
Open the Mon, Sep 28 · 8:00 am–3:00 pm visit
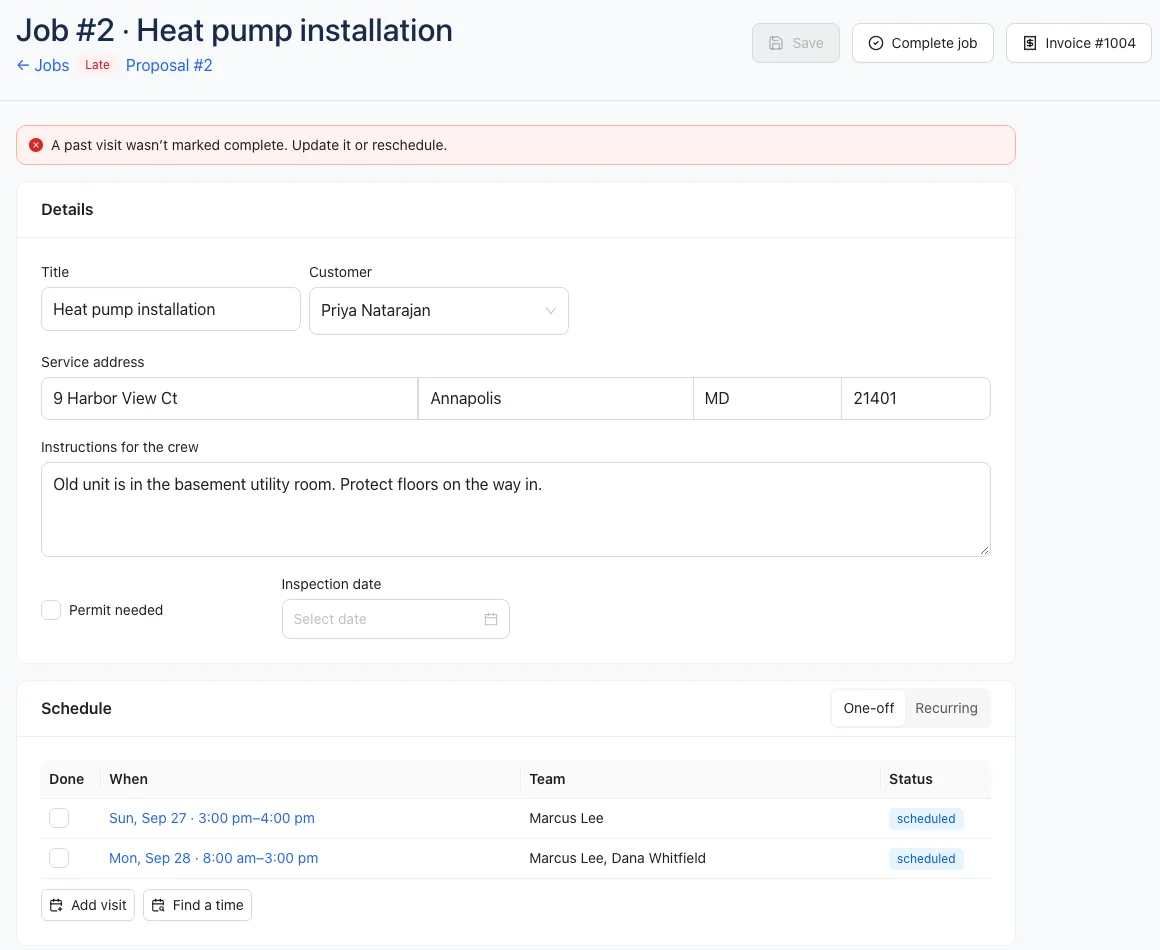pyautogui.click(x=214, y=858)
